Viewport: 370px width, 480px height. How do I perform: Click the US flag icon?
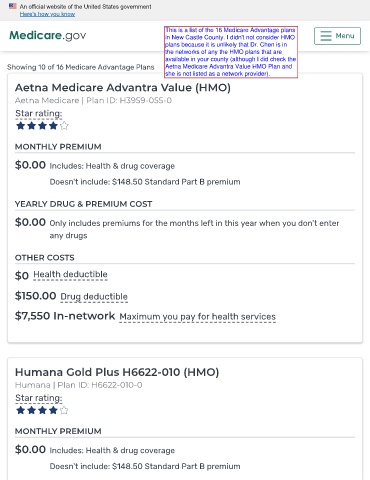13,6
